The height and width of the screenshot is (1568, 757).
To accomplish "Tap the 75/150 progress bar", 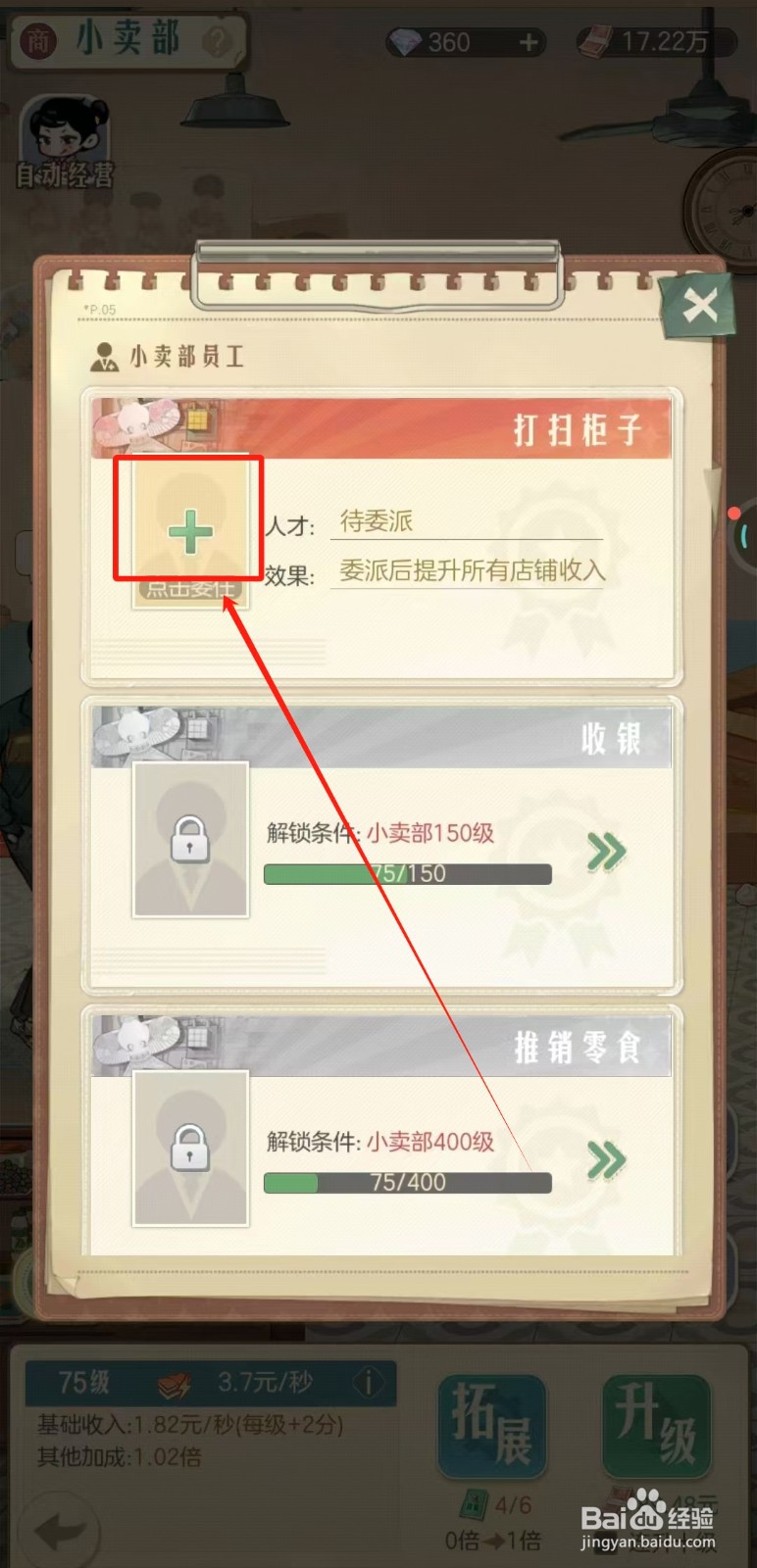I will pos(408,873).
